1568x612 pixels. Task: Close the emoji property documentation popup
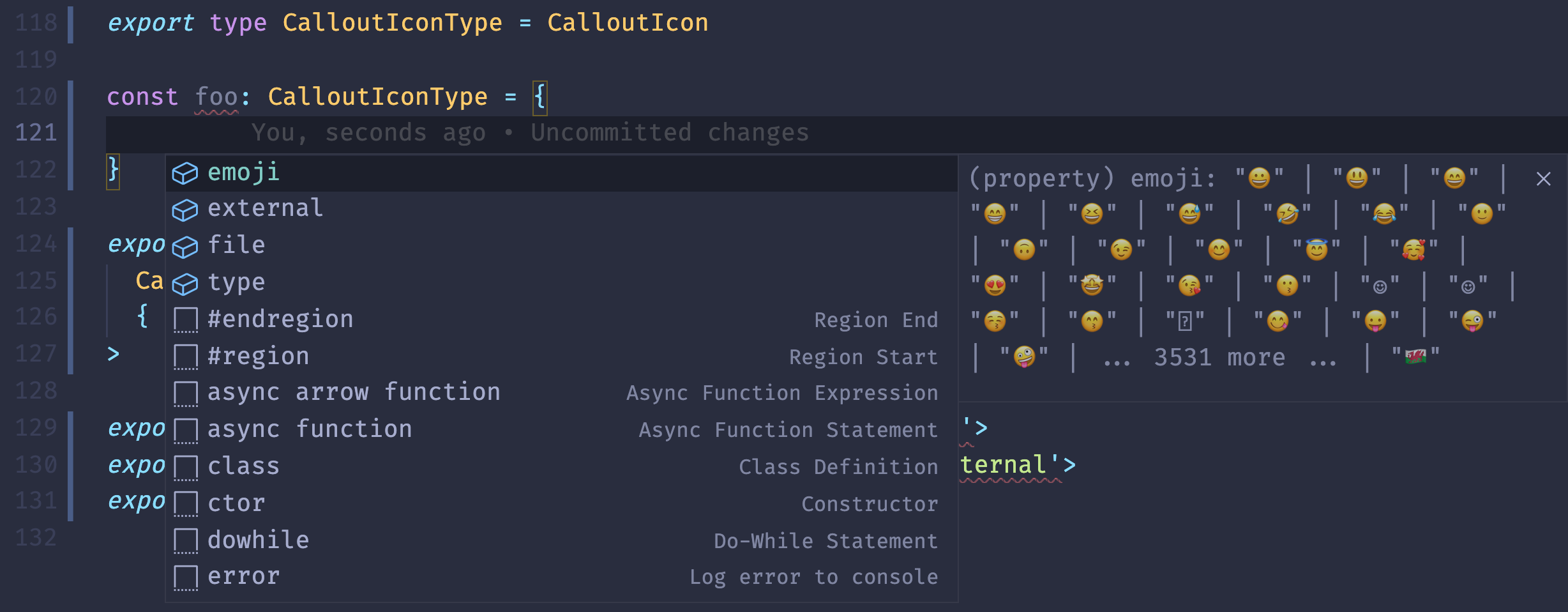(x=1544, y=179)
